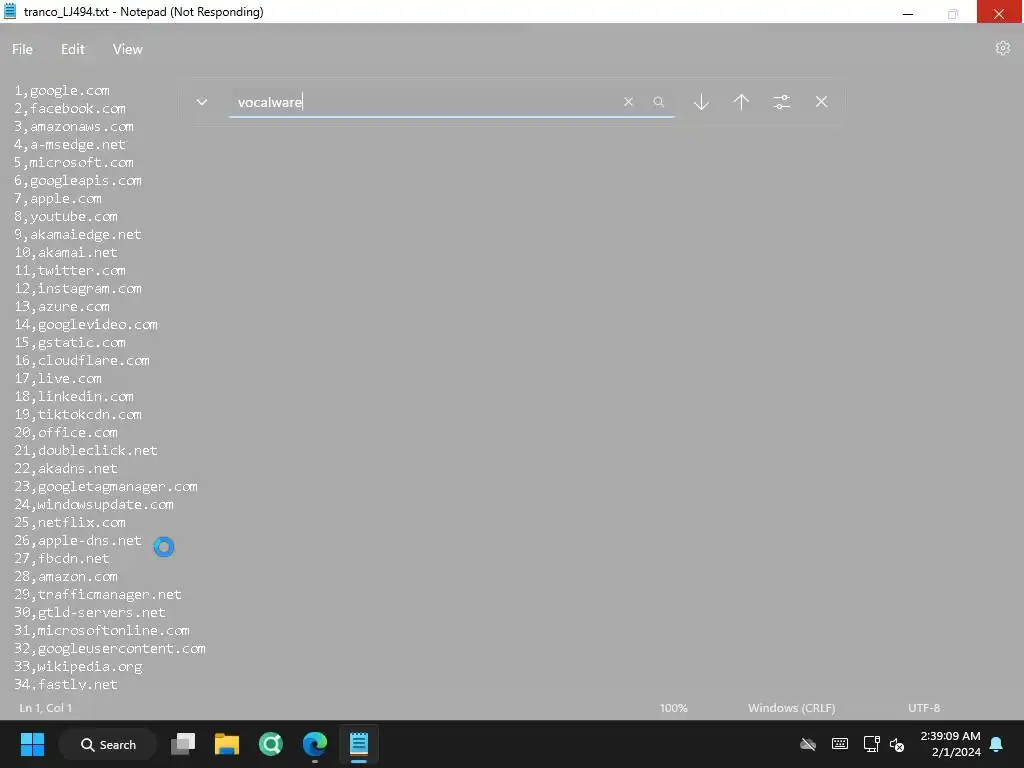Click the Notepad taskbar icon
The width and height of the screenshot is (1024, 768).
359,744
